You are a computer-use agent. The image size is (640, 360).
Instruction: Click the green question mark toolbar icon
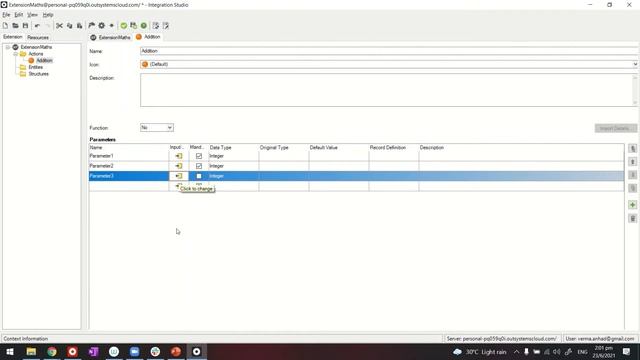144,25
